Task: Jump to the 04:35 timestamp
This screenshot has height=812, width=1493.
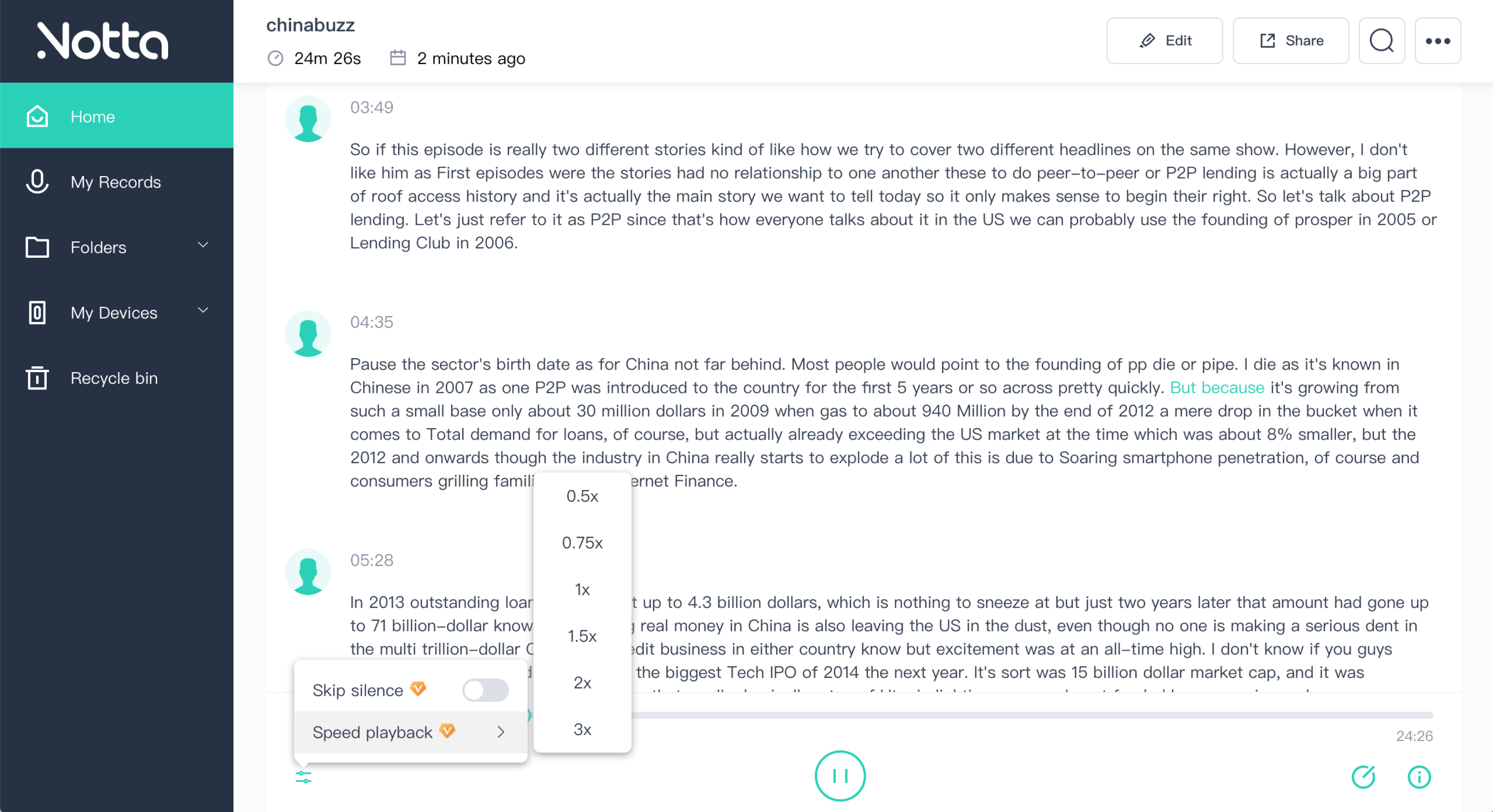Action: pos(372,322)
